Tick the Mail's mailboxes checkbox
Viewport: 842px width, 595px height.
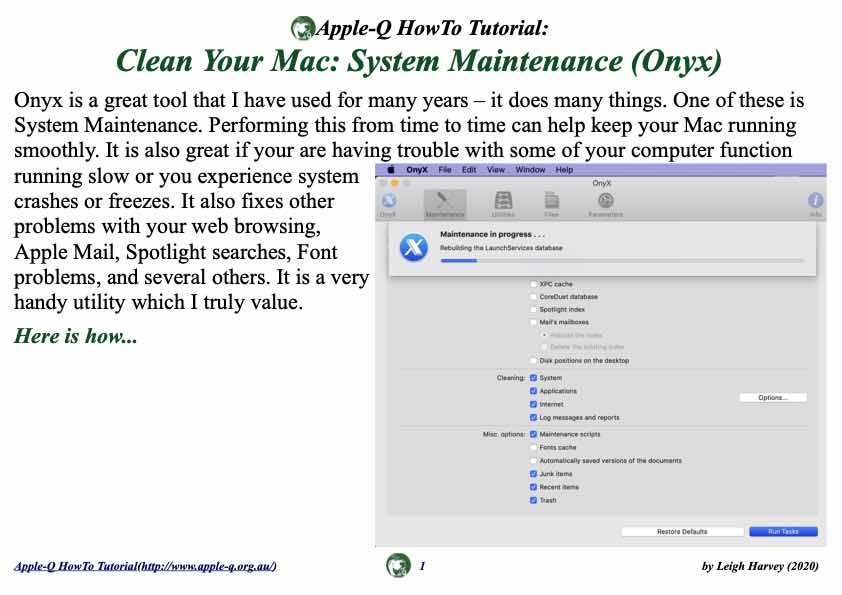click(x=533, y=323)
